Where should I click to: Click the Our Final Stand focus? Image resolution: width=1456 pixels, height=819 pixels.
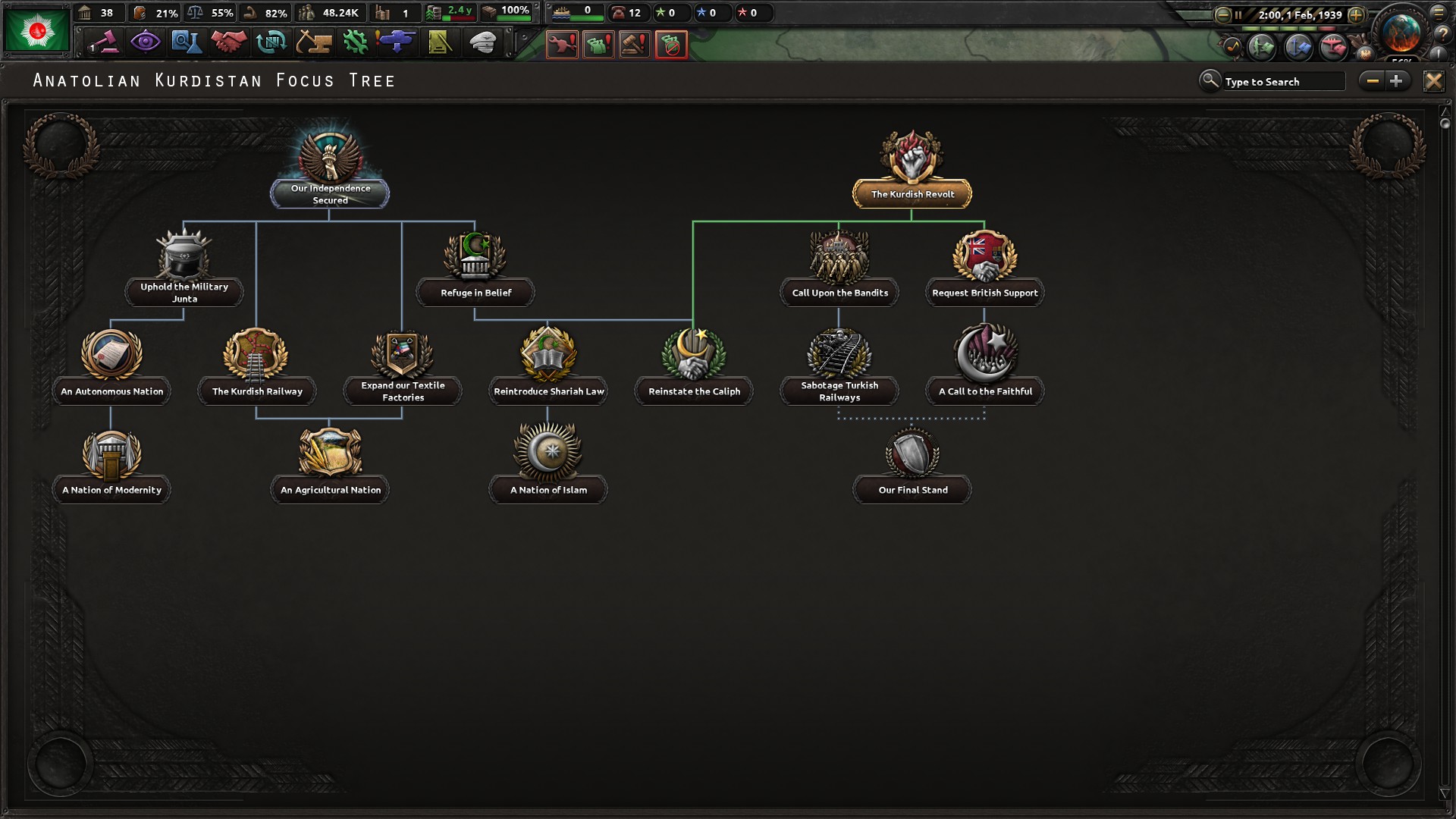(x=912, y=489)
